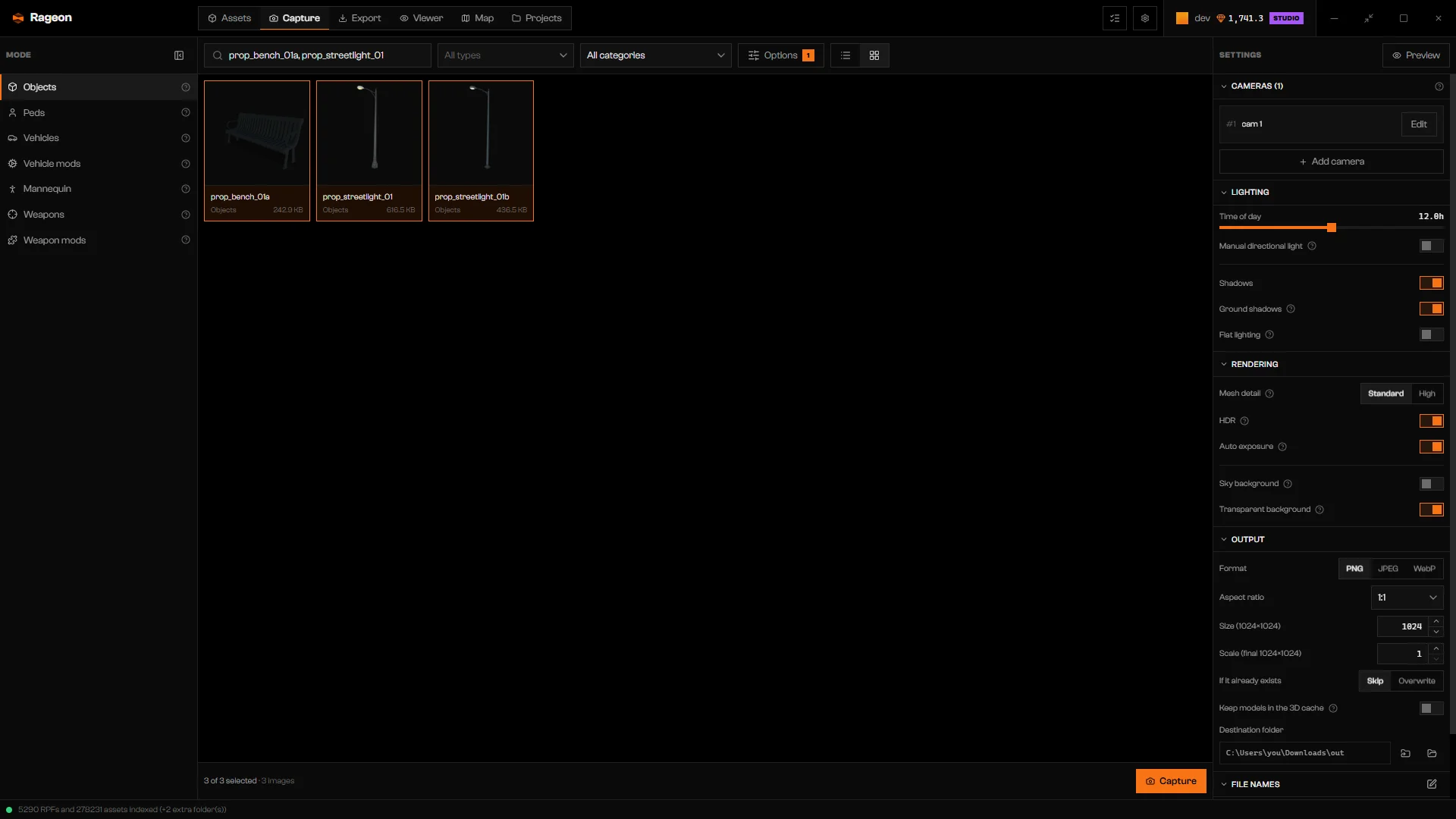
Task: Open the All types dropdown
Action: [506, 55]
